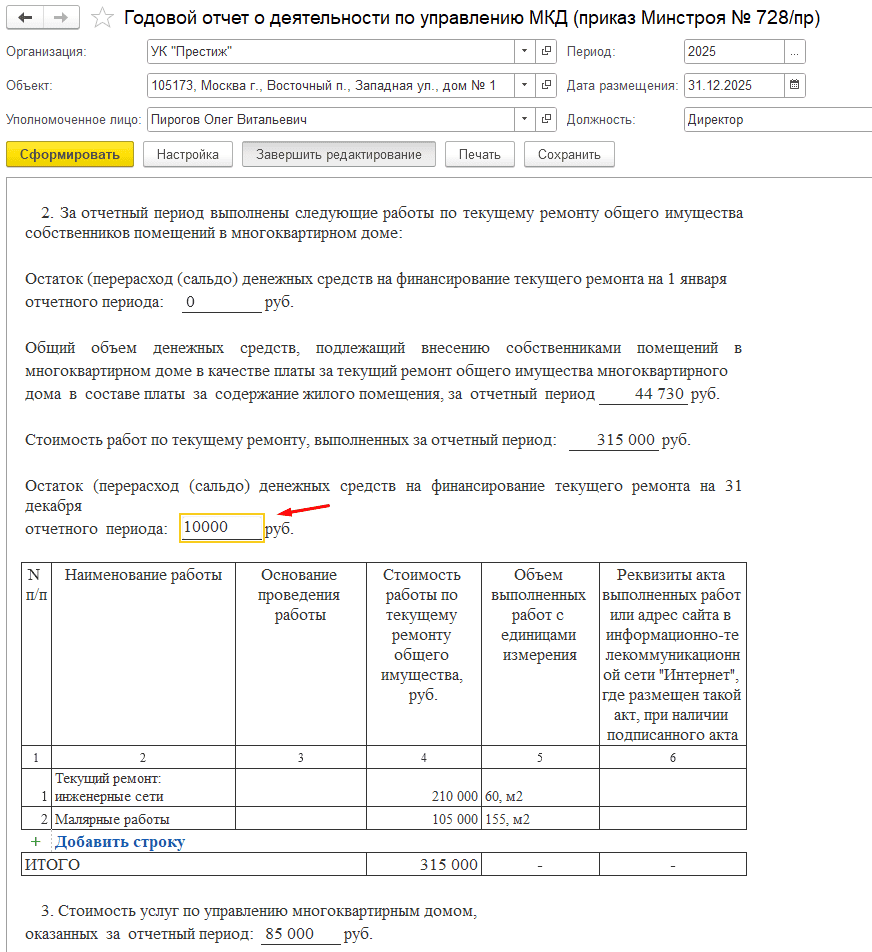Image resolution: width=872 pixels, height=952 pixels.
Task: Click the Должность input field
Action: 776,119
